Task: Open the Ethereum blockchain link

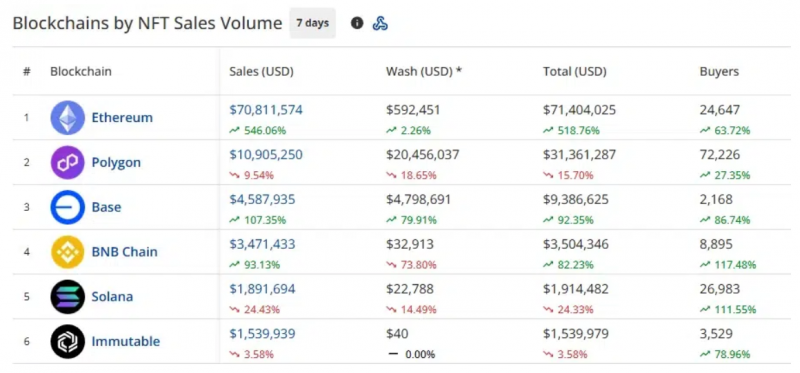Action: tap(122, 117)
